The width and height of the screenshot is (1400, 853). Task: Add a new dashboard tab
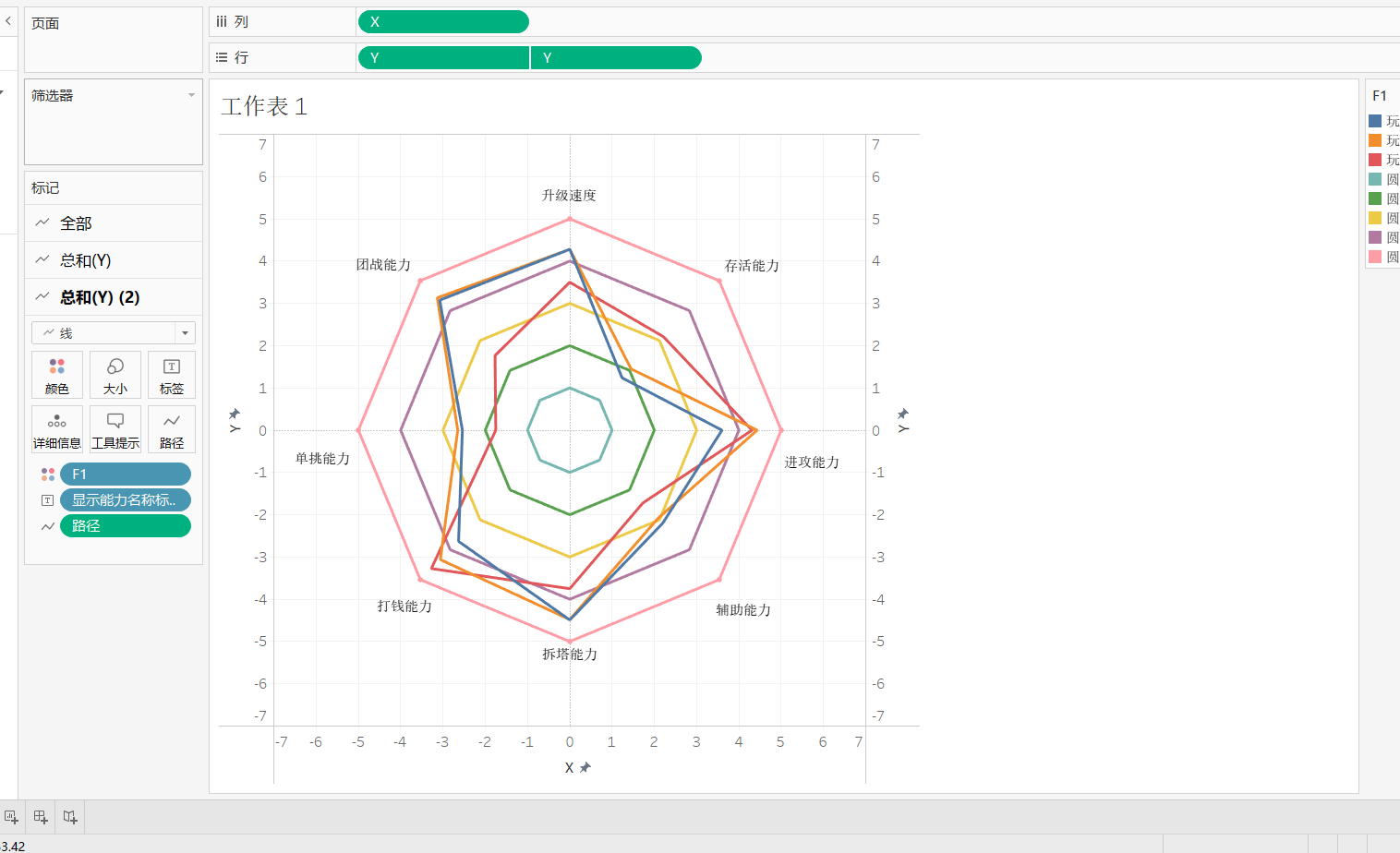41,817
